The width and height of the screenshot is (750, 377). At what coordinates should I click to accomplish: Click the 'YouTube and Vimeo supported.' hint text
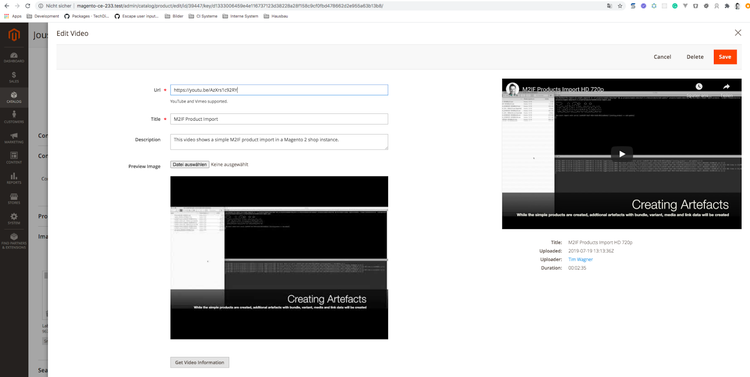click(199, 101)
